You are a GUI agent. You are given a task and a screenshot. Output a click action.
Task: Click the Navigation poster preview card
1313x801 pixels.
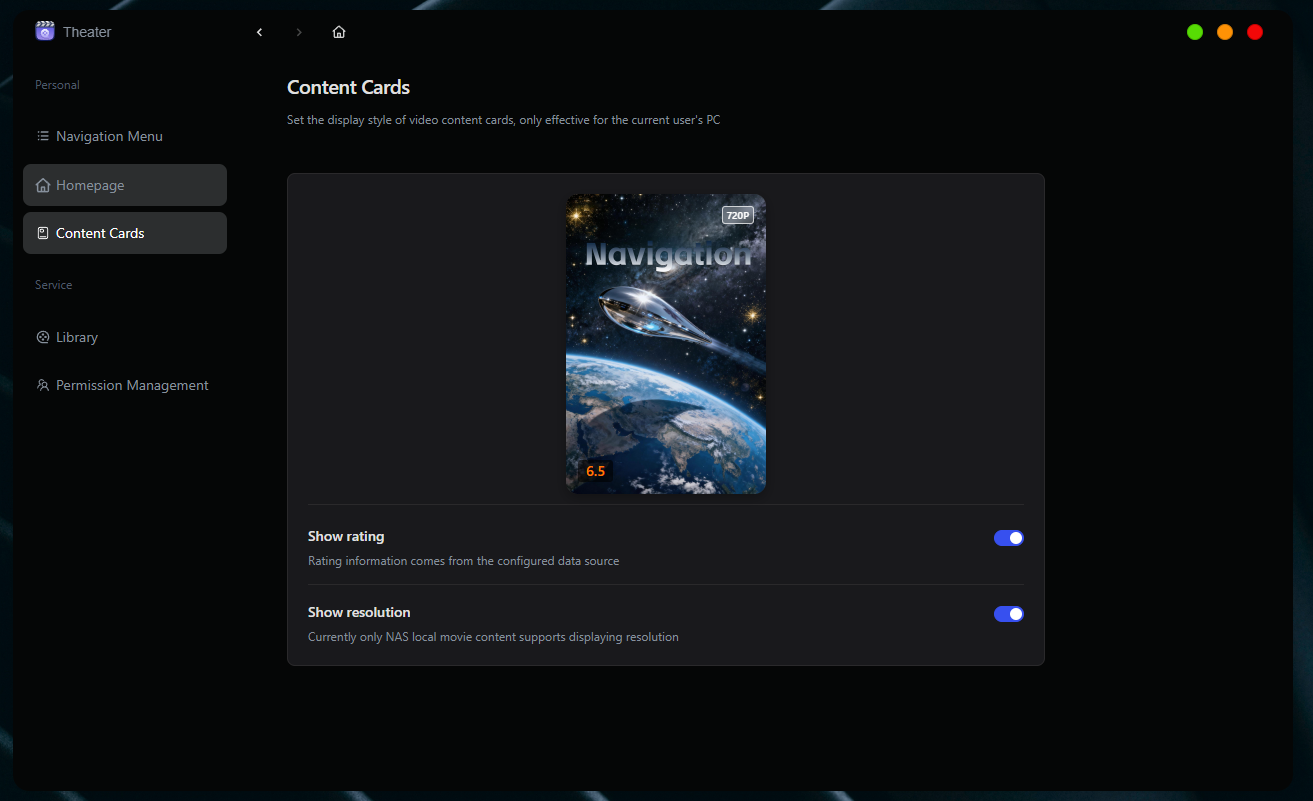pos(666,343)
